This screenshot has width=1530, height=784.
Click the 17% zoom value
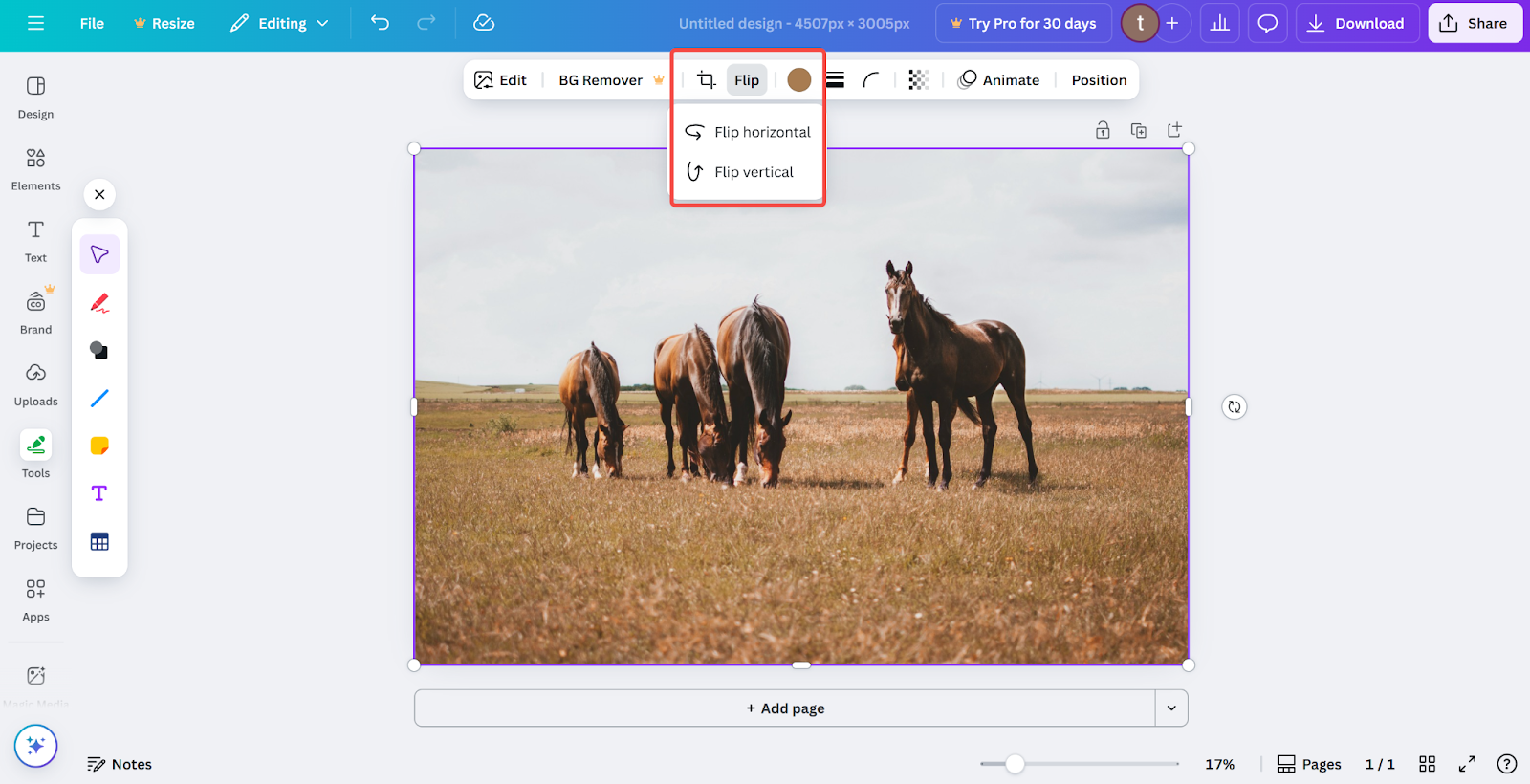[1219, 764]
